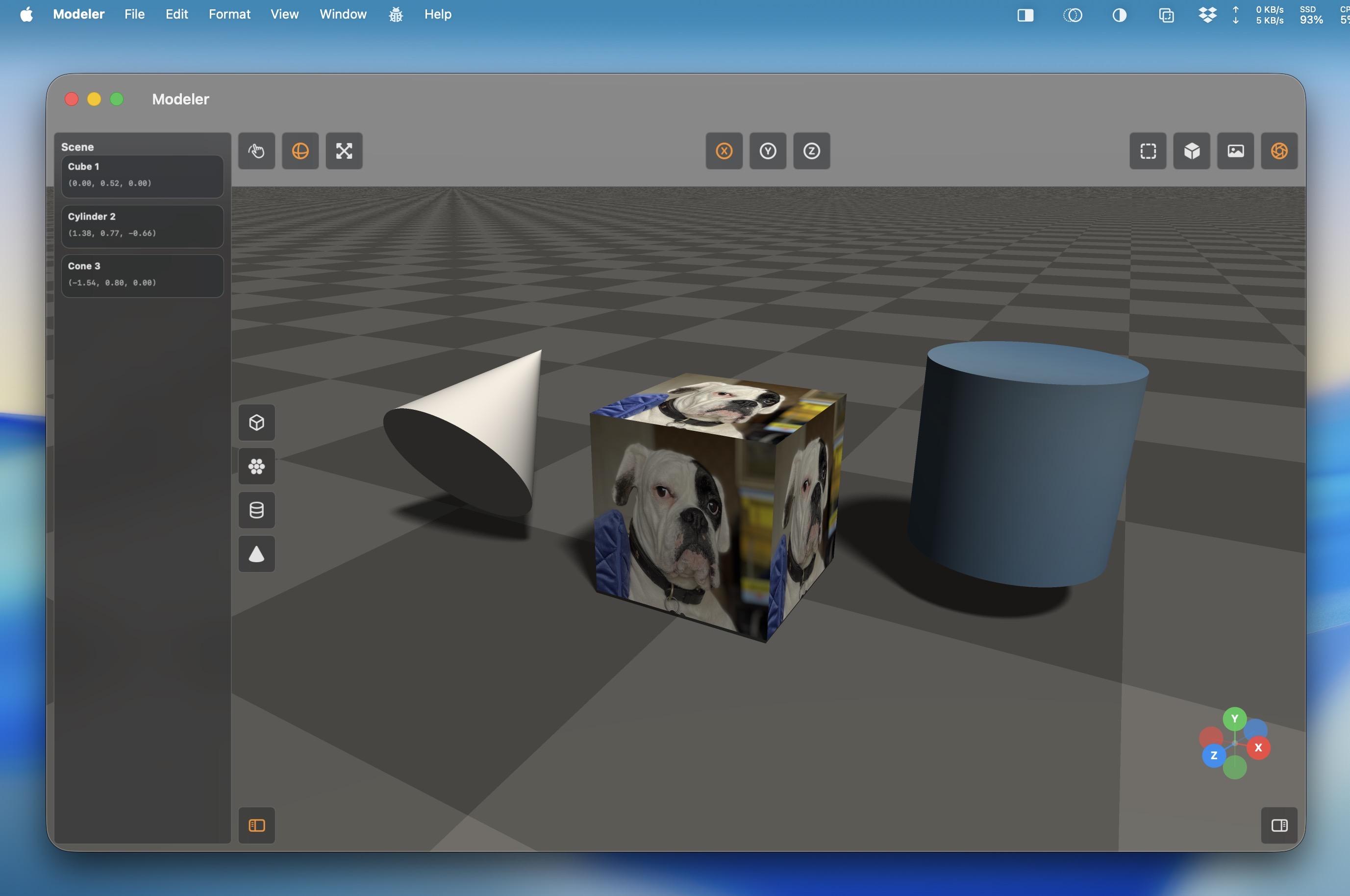The height and width of the screenshot is (896, 1350).
Task: Open the Edit menu
Action: point(176,14)
